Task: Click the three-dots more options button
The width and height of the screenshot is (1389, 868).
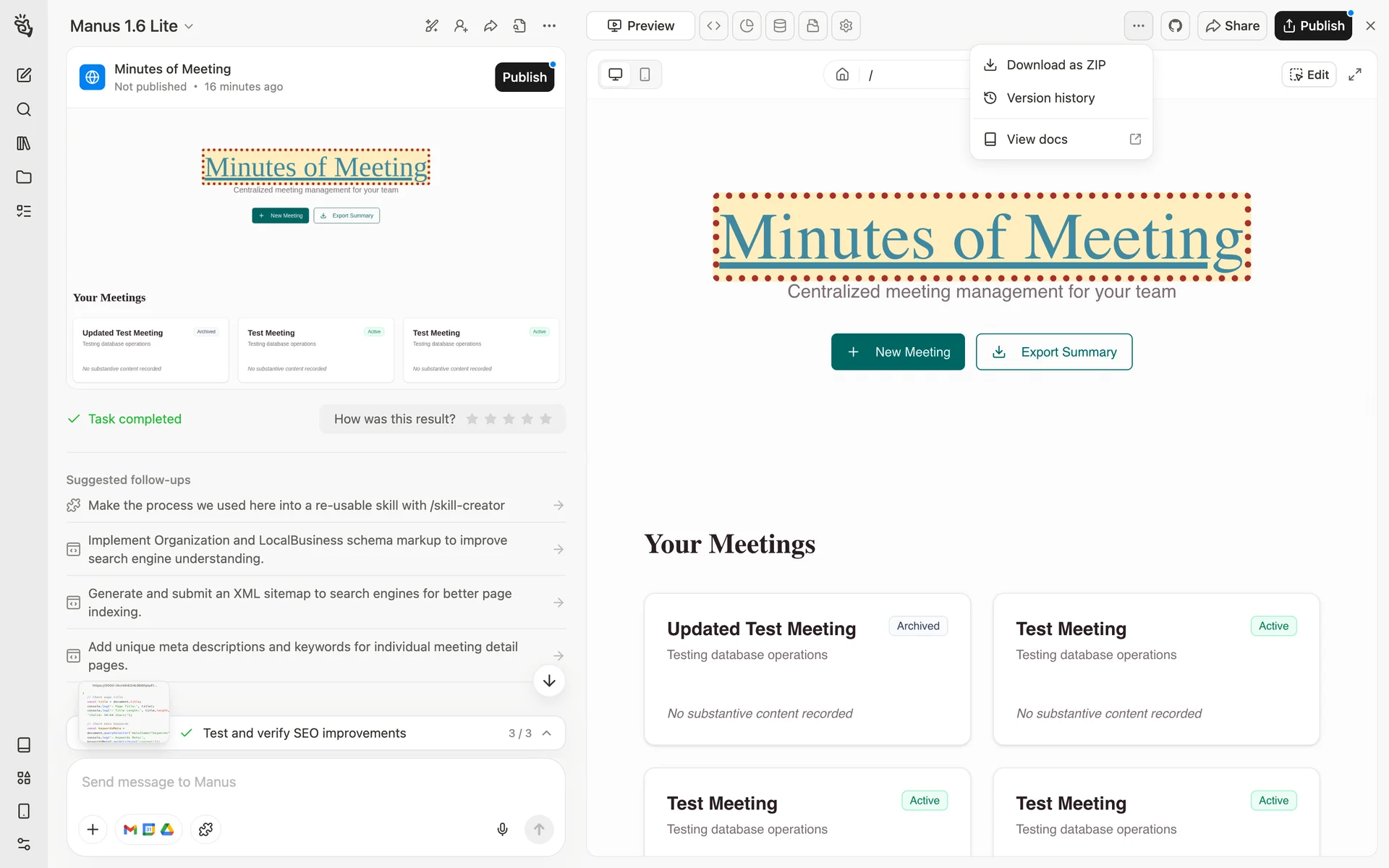Action: click(x=1138, y=26)
